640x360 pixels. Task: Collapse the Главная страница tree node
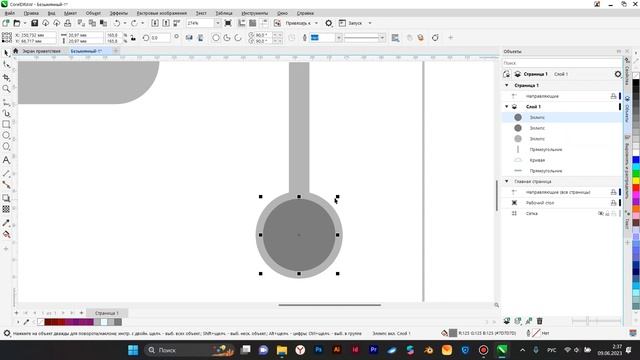coord(507,181)
